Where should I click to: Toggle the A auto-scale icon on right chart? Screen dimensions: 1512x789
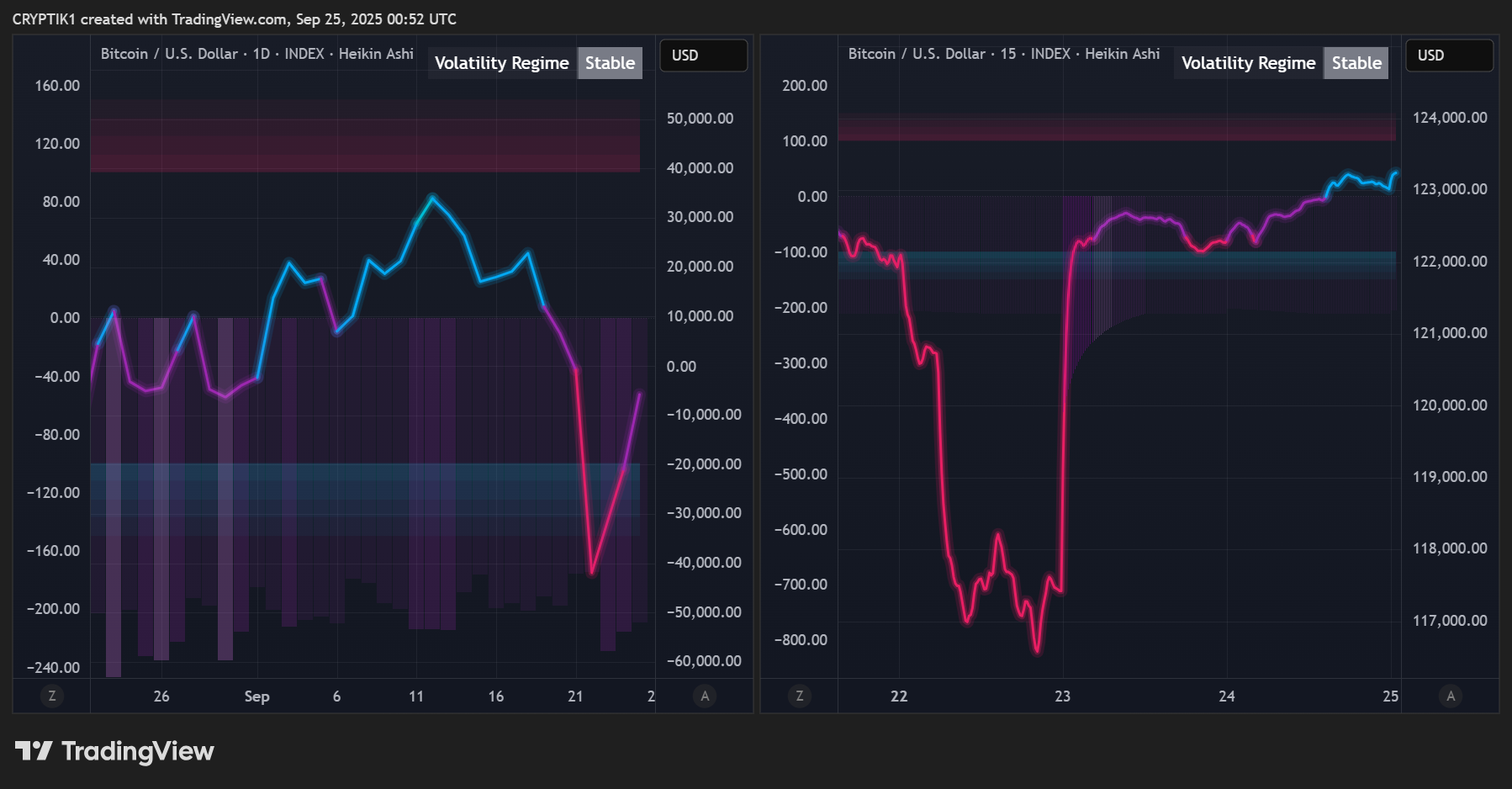coord(1451,696)
